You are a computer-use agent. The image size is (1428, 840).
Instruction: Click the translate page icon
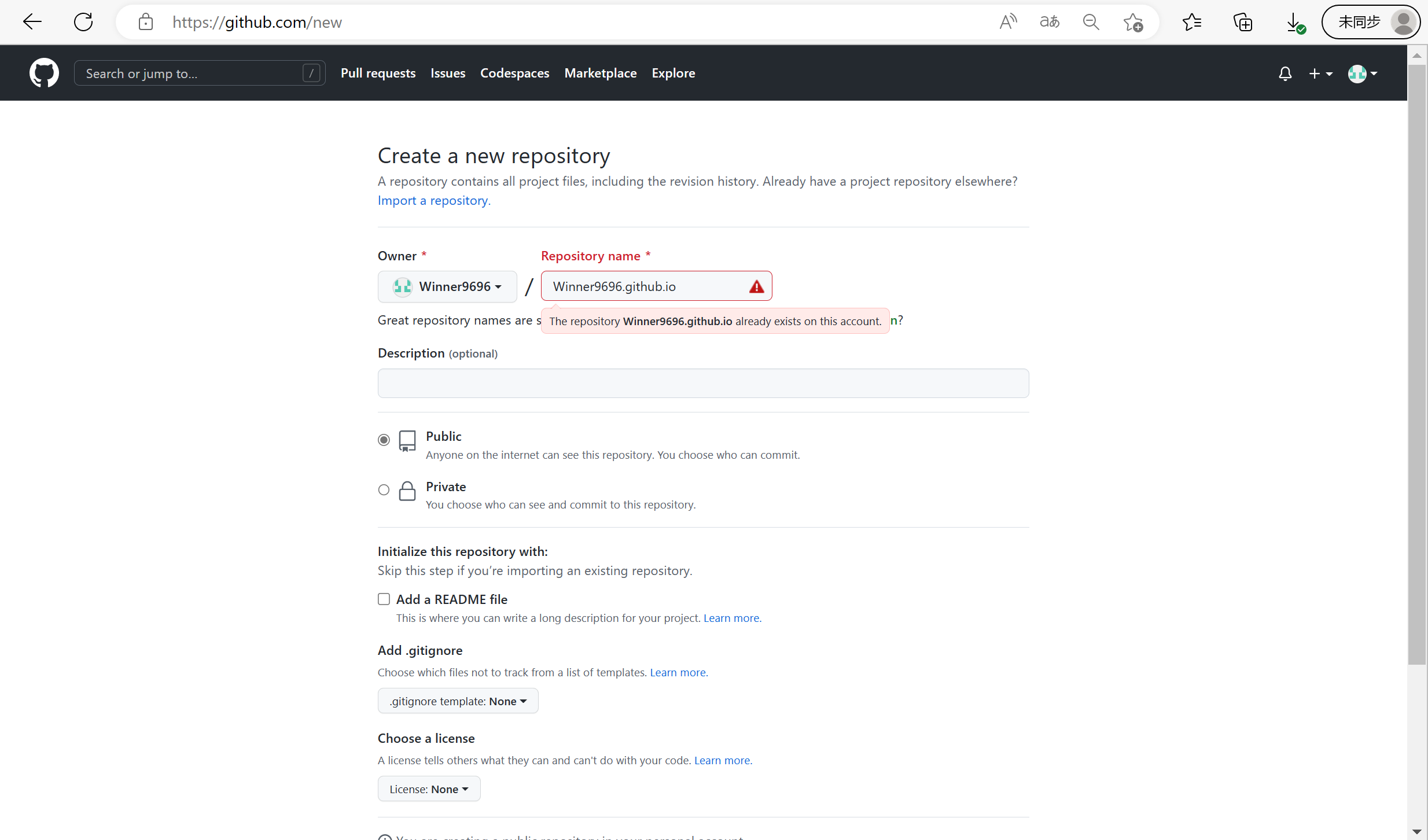[1049, 22]
